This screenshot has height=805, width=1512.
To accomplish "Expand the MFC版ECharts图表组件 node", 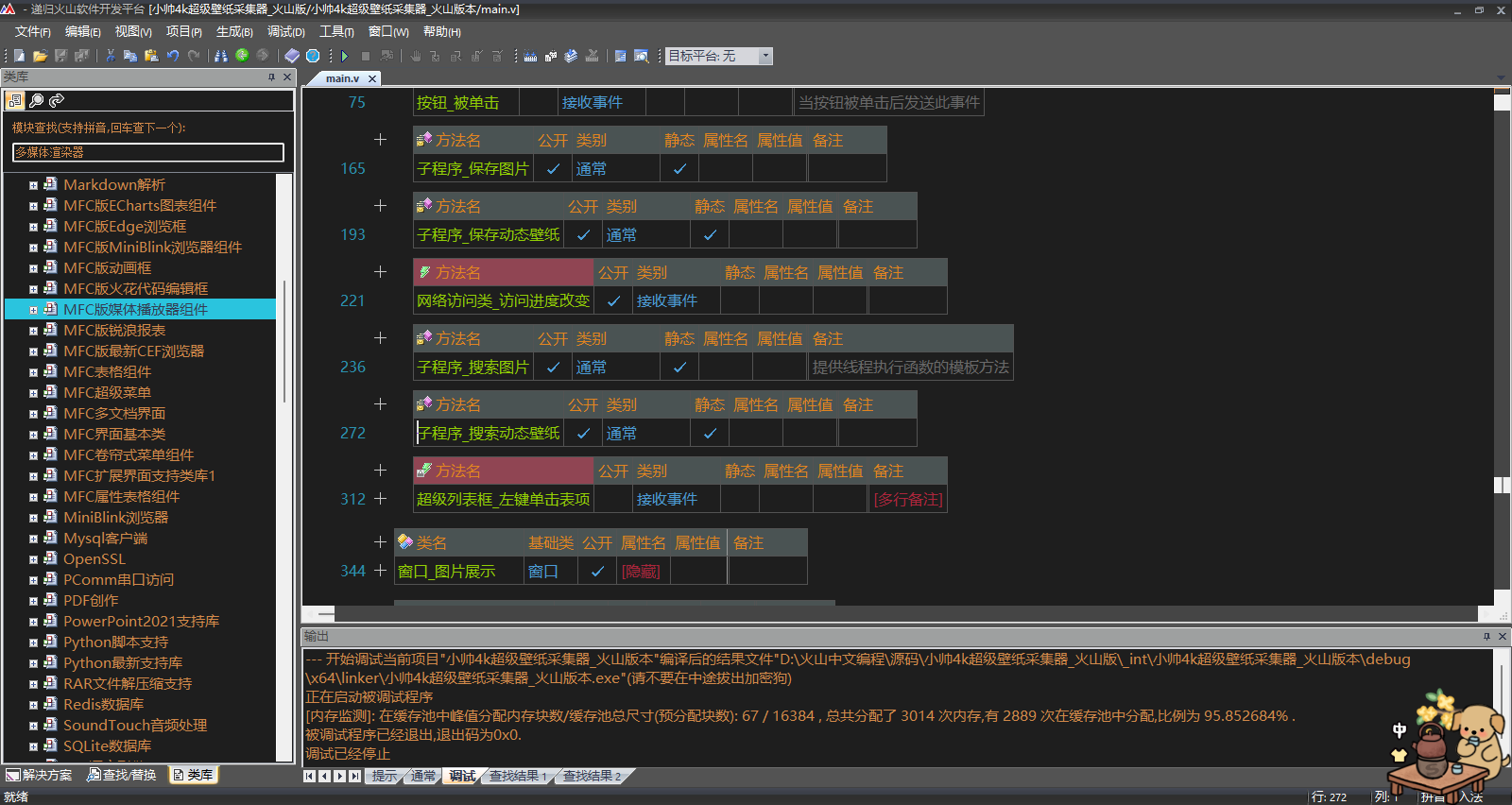I will click(x=33, y=206).
